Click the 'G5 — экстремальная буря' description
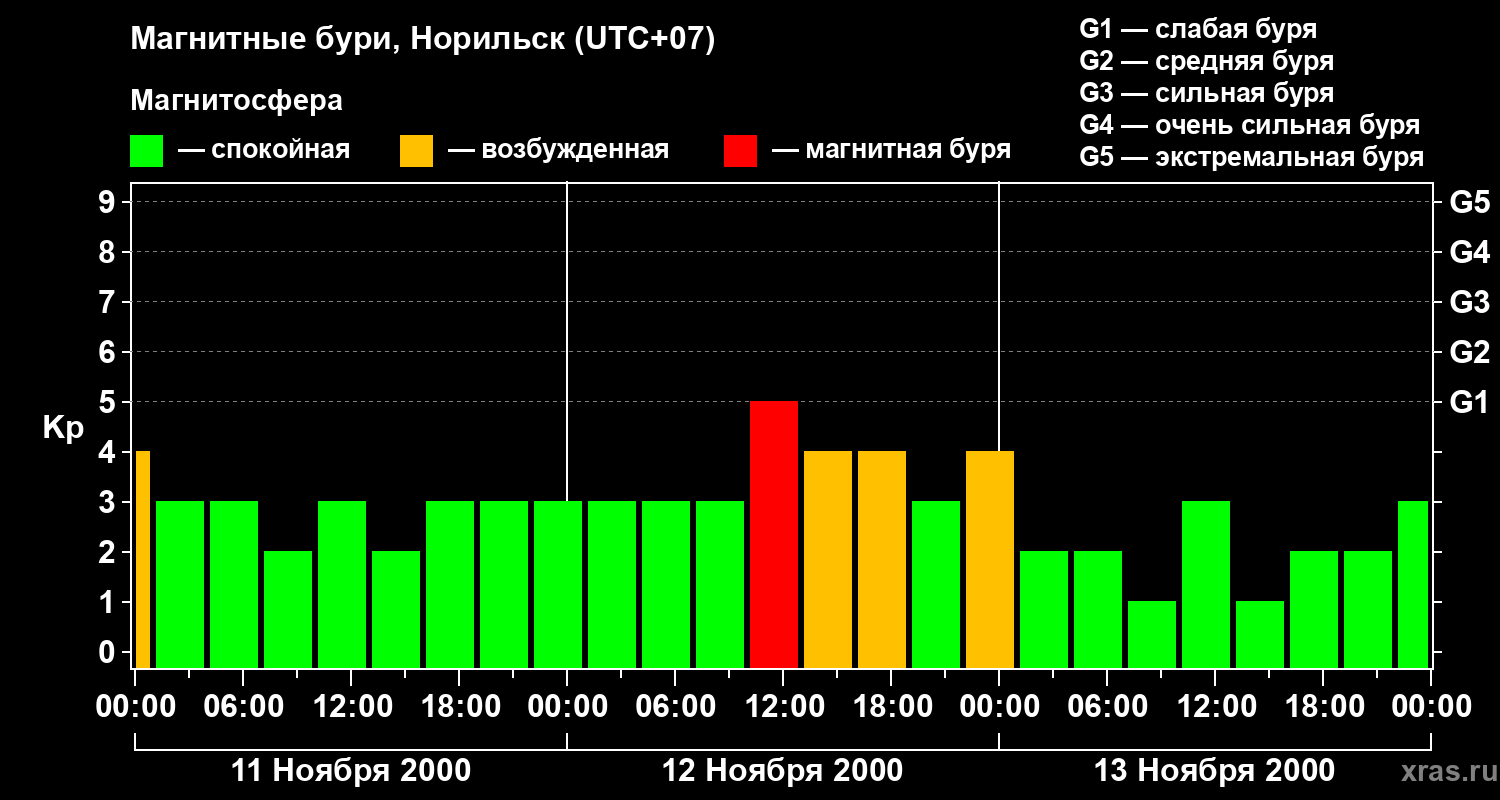This screenshot has height=800, width=1500. click(1252, 158)
